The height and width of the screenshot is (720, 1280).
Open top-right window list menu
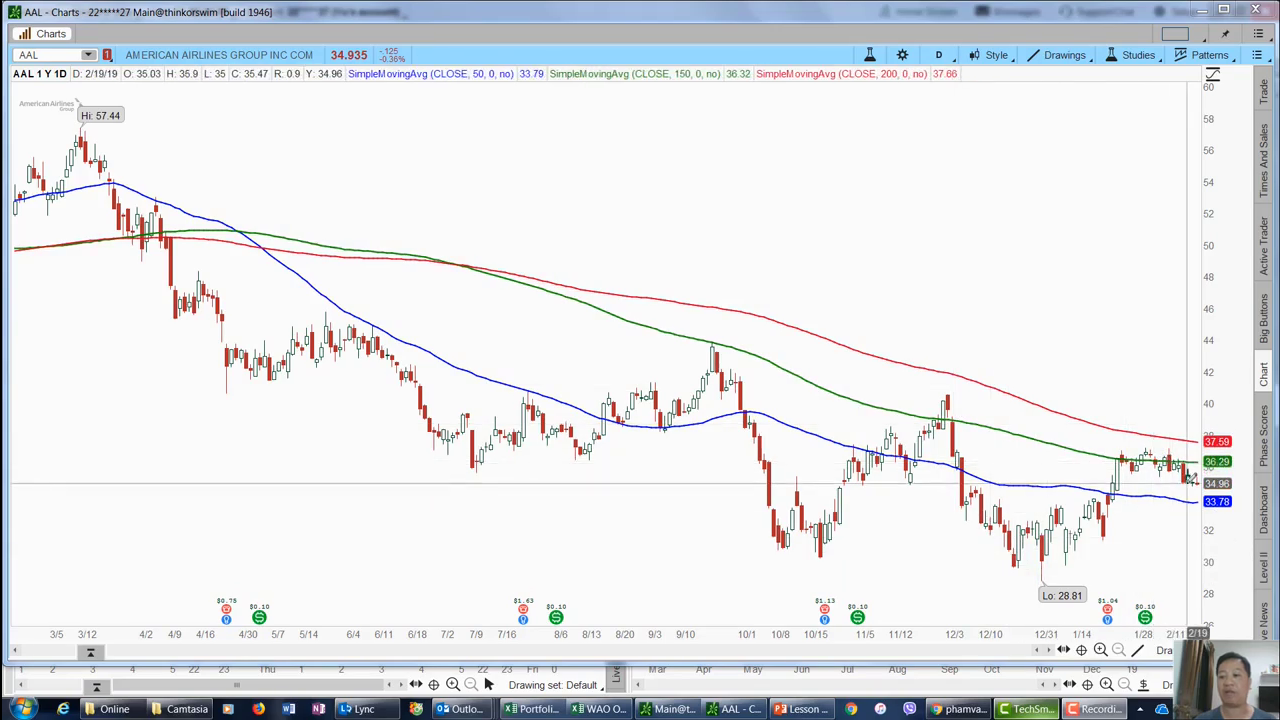coord(1258,34)
